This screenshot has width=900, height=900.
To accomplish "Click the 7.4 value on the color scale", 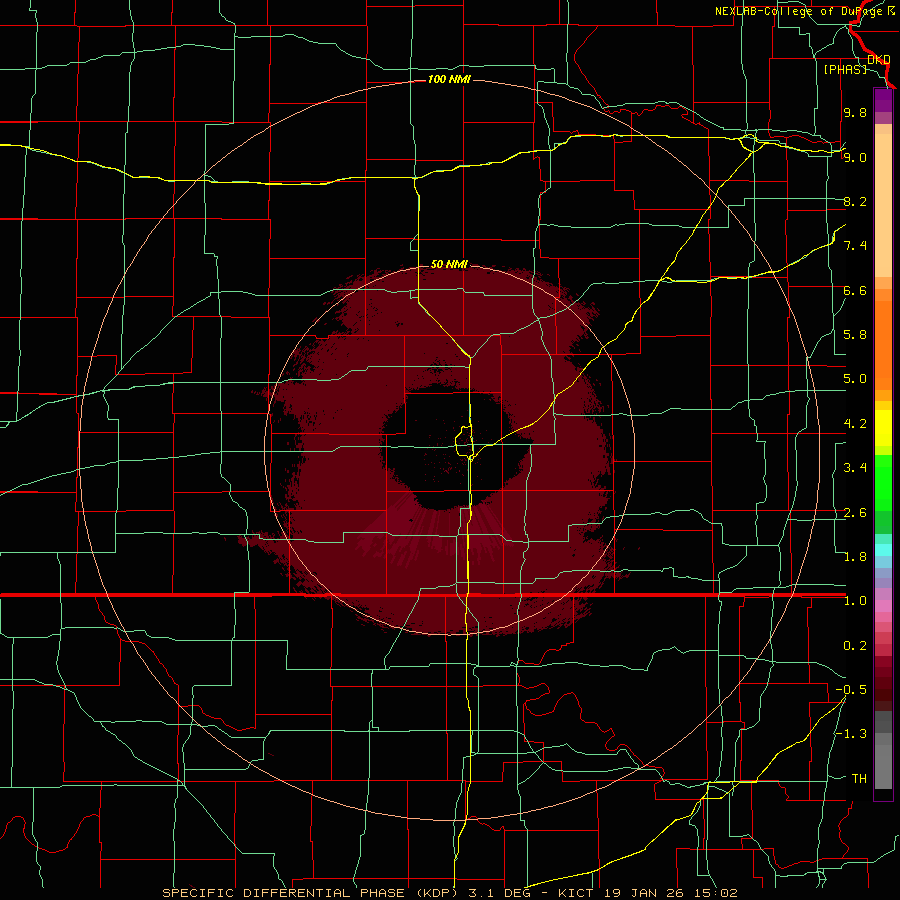I will click(855, 246).
